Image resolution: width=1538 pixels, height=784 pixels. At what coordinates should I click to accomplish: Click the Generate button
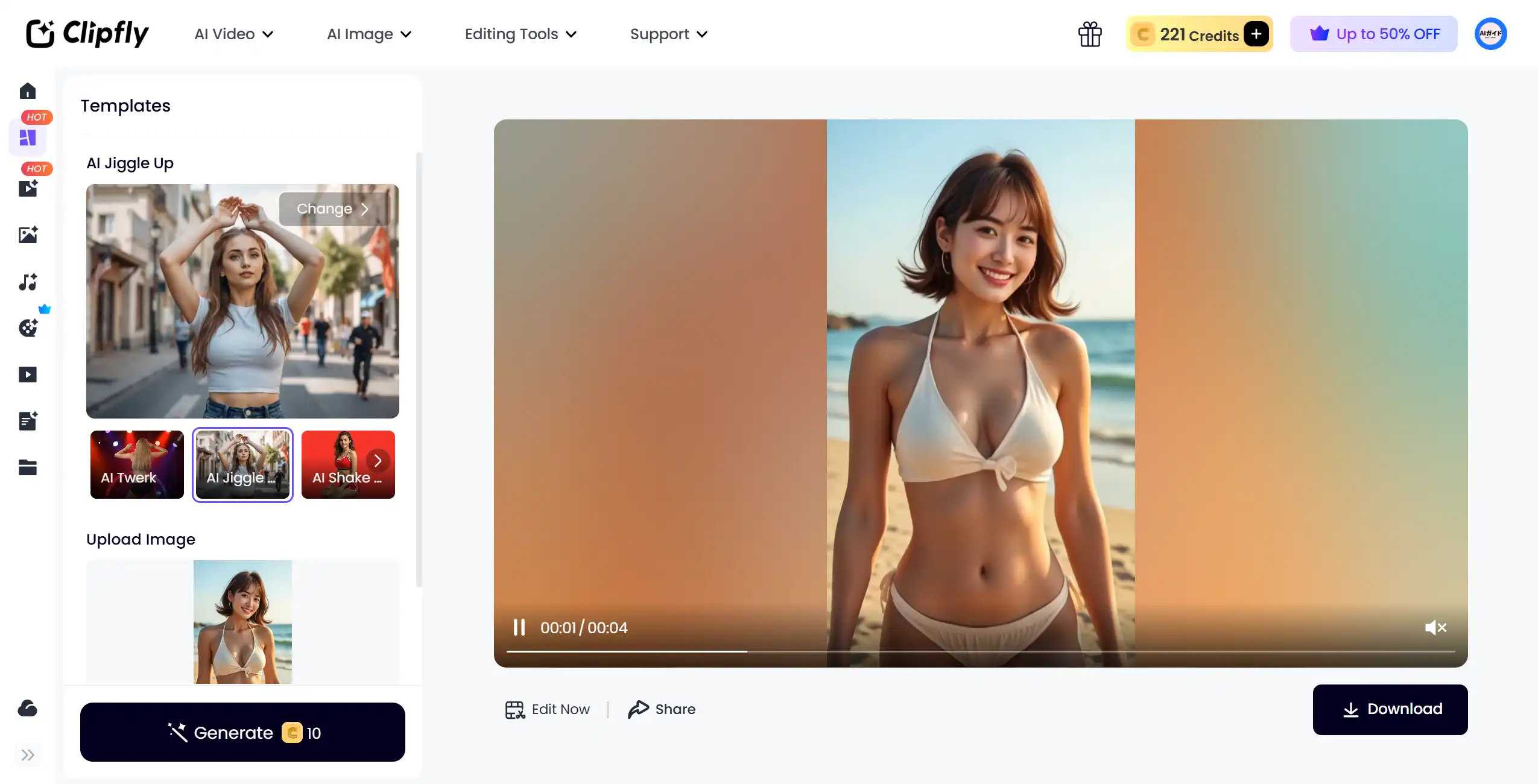242,732
